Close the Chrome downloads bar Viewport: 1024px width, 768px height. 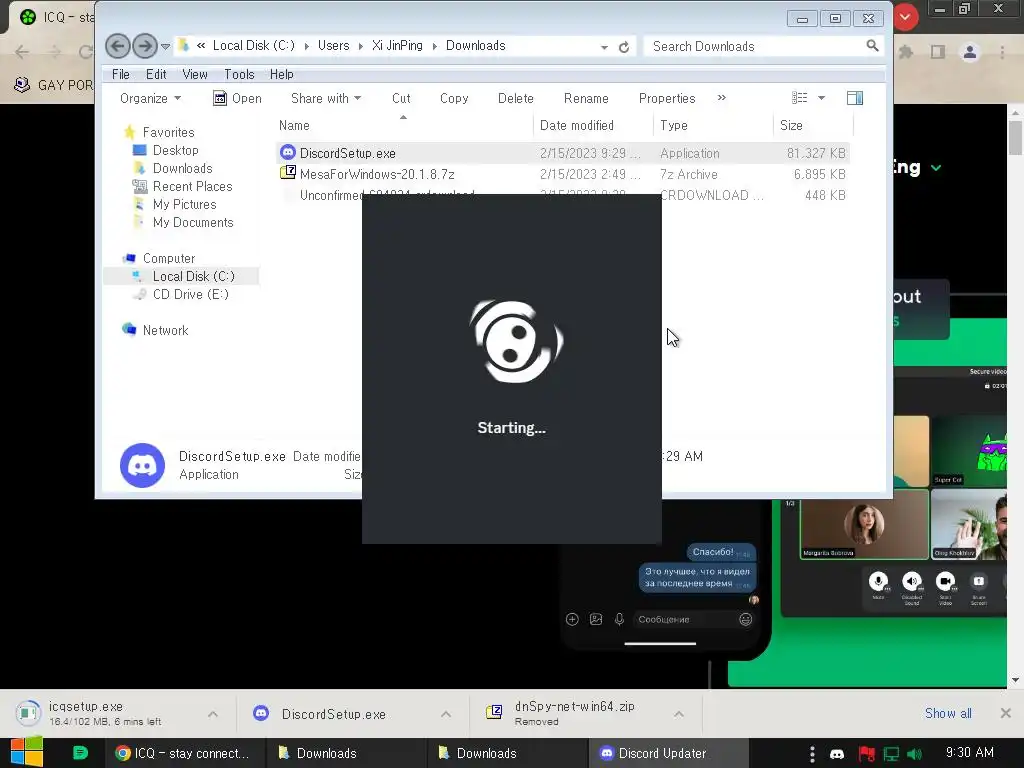click(x=1005, y=713)
